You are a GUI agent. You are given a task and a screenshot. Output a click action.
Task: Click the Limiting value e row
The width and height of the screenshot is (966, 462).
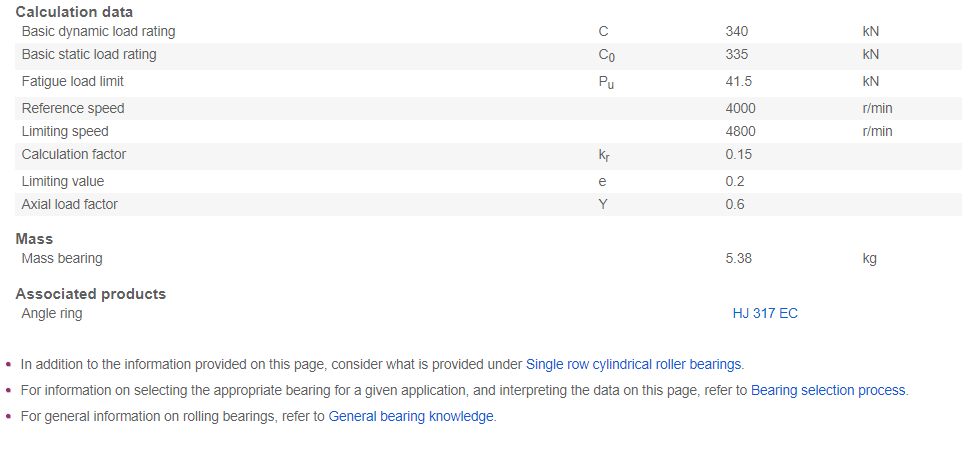click(x=488, y=181)
